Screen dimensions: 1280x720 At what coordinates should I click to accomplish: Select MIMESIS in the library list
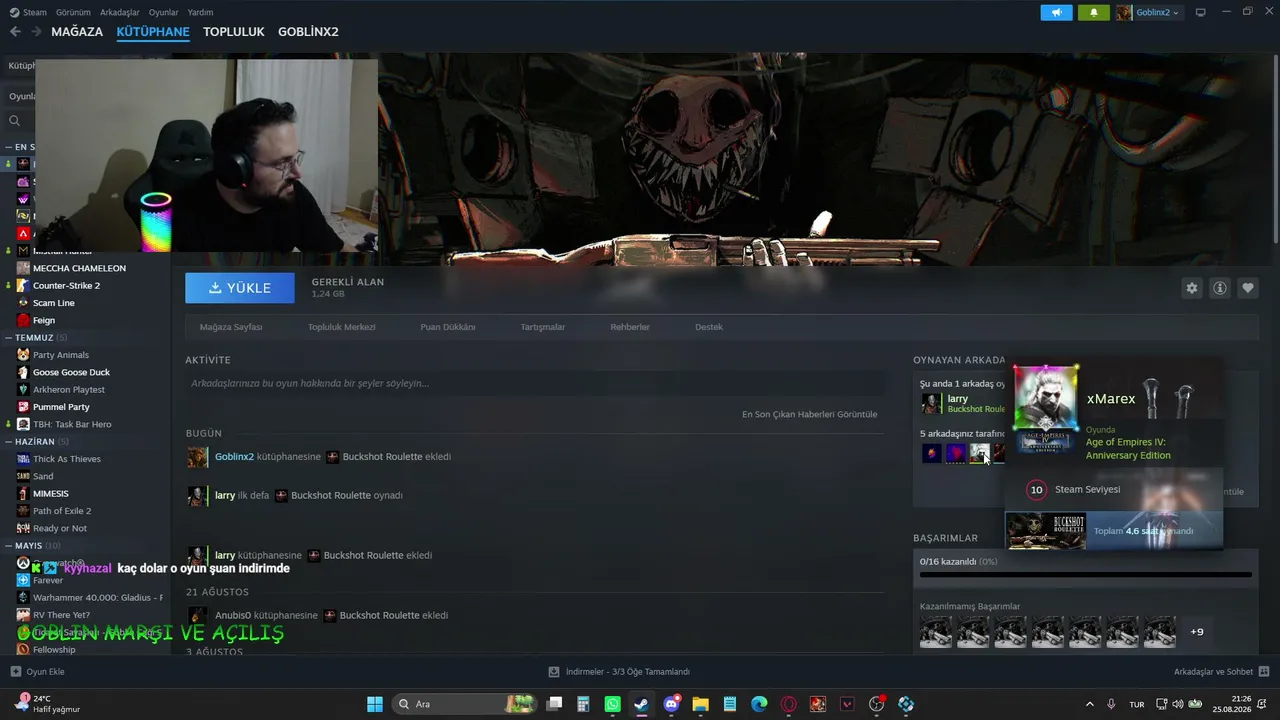click(51, 494)
